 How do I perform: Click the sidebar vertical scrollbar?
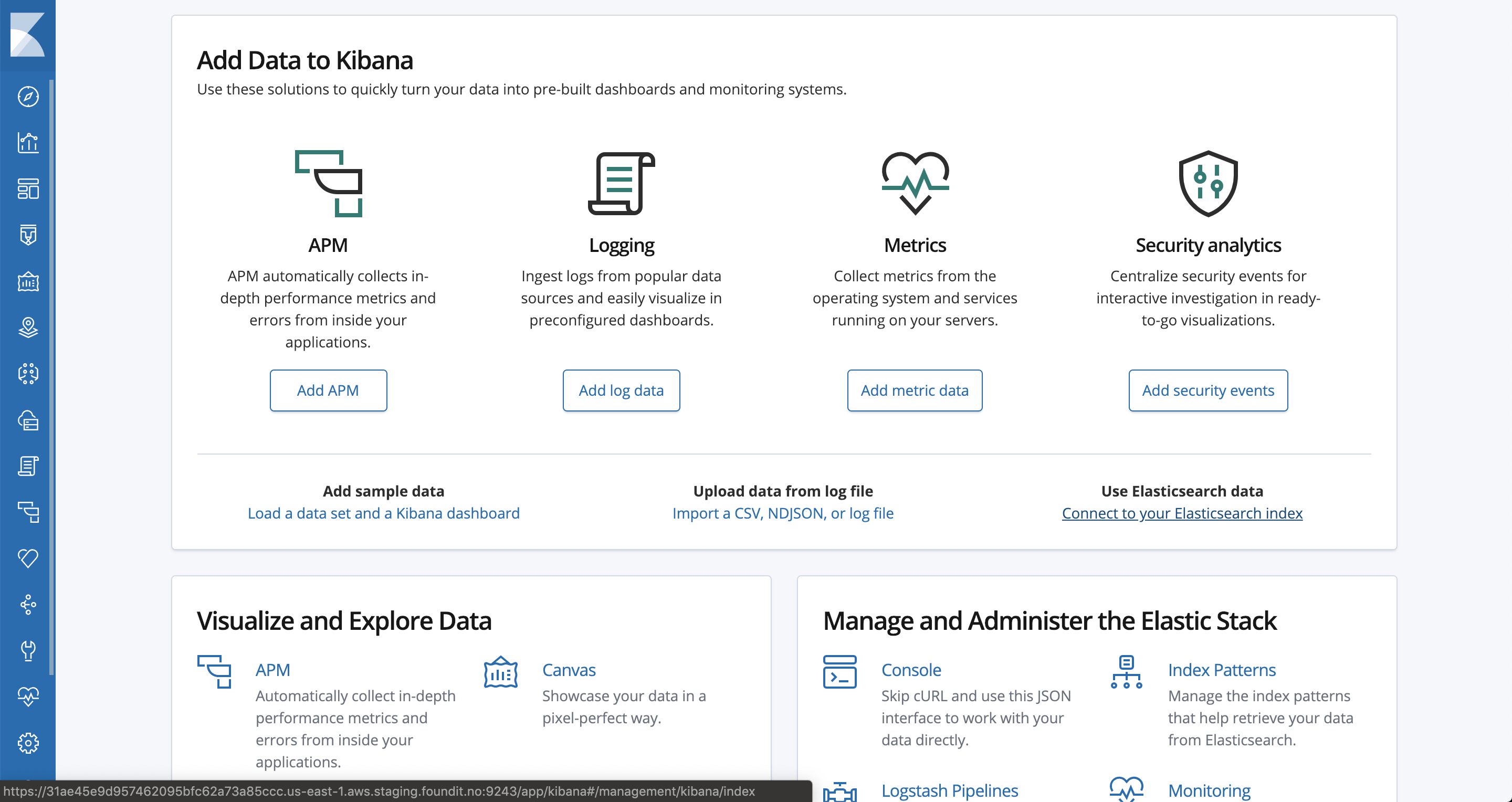[52, 375]
